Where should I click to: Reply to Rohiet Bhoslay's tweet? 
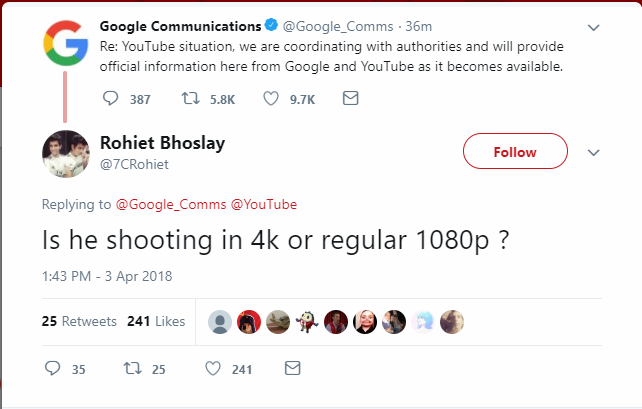[x=55, y=369]
